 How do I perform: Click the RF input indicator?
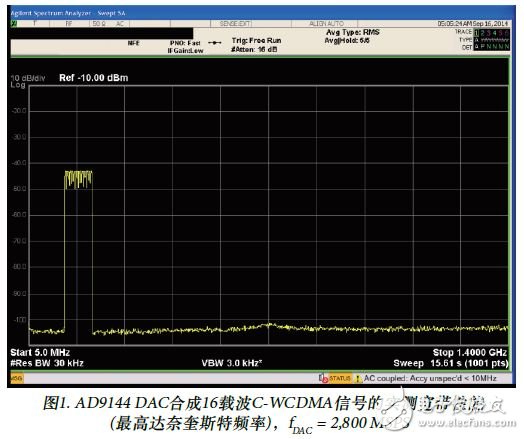pyautogui.click(x=69, y=23)
